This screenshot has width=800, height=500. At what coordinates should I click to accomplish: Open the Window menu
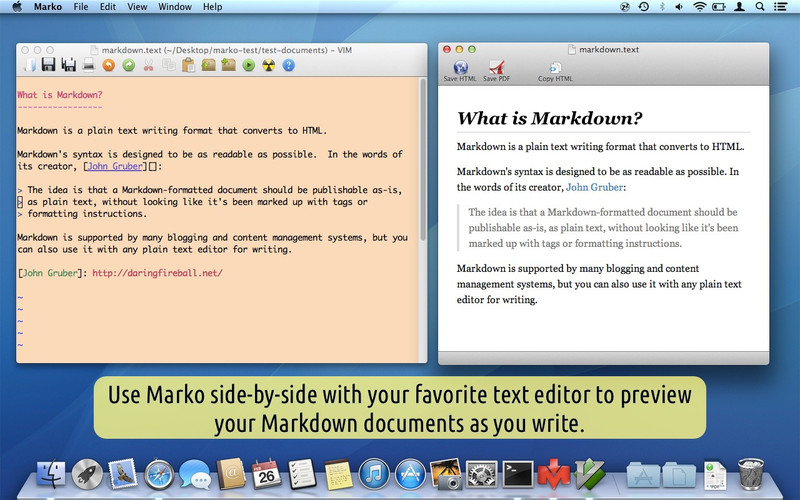coord(175,7)
